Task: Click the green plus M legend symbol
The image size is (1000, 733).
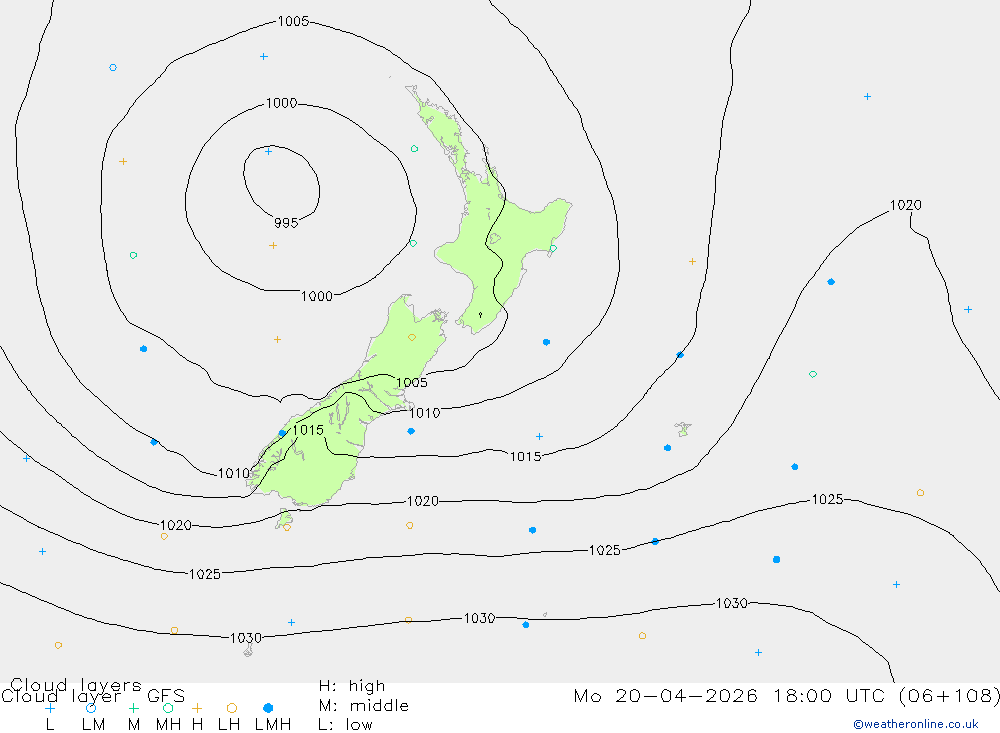Action: (x=133, y=708)
